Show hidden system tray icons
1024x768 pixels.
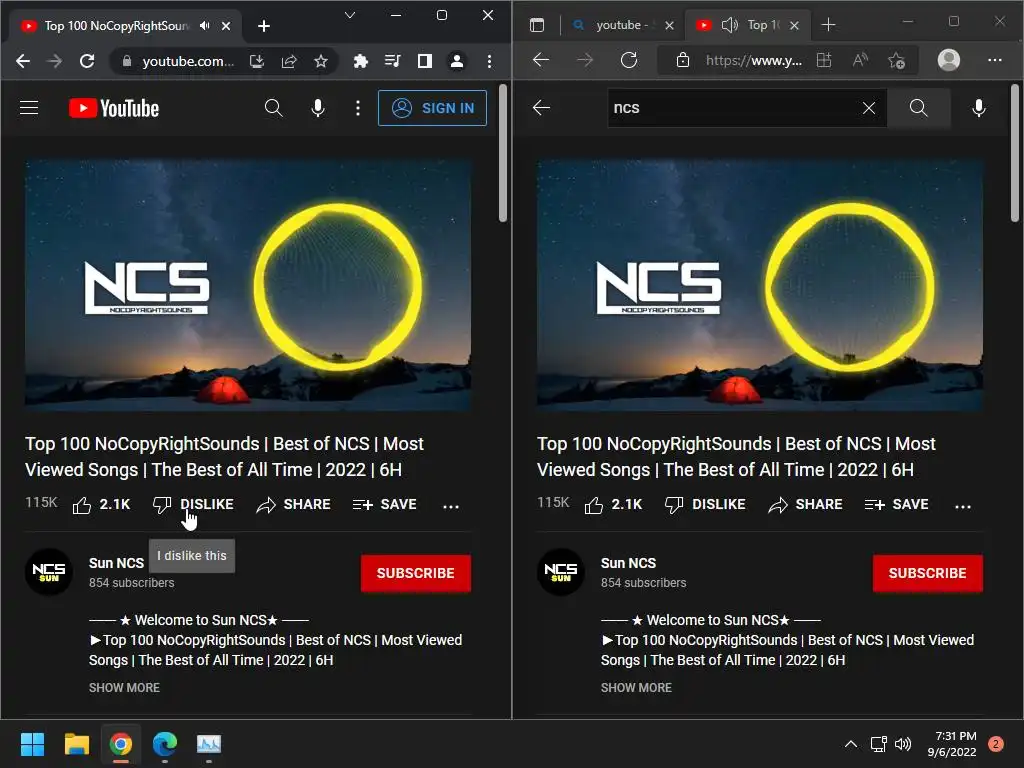(x=851, y=744)
